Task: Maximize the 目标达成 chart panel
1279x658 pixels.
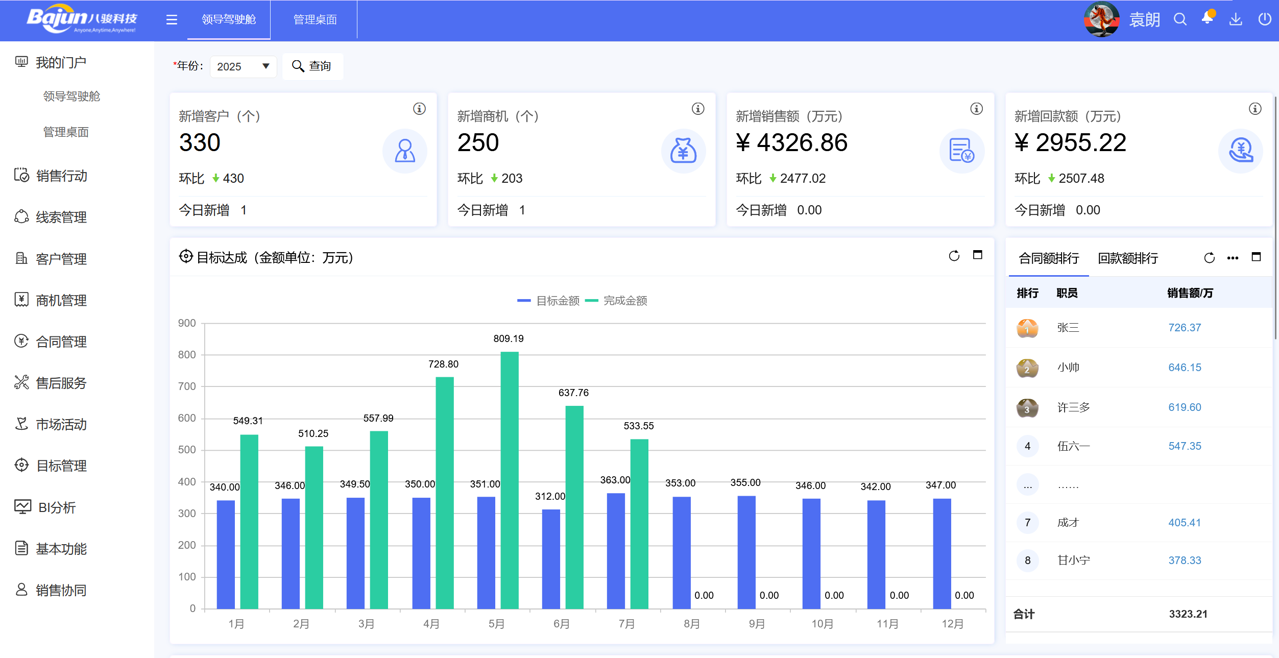Action: pos(978,256)
